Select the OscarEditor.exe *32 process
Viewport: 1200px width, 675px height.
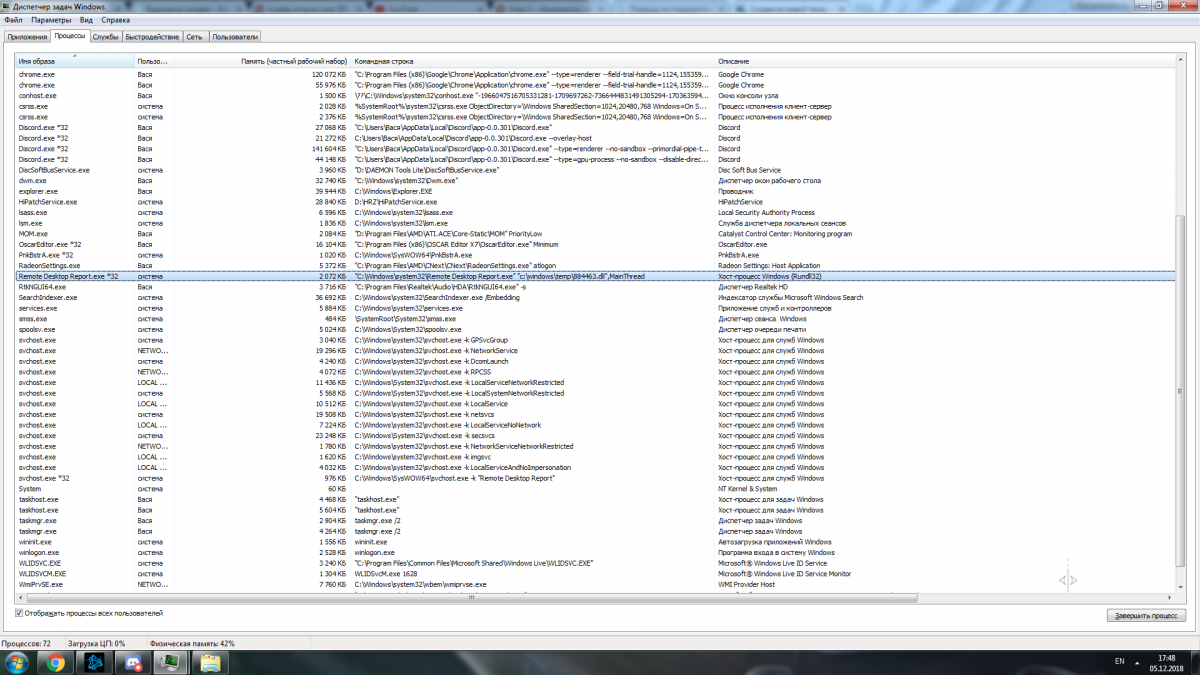(x=594, y=244)
